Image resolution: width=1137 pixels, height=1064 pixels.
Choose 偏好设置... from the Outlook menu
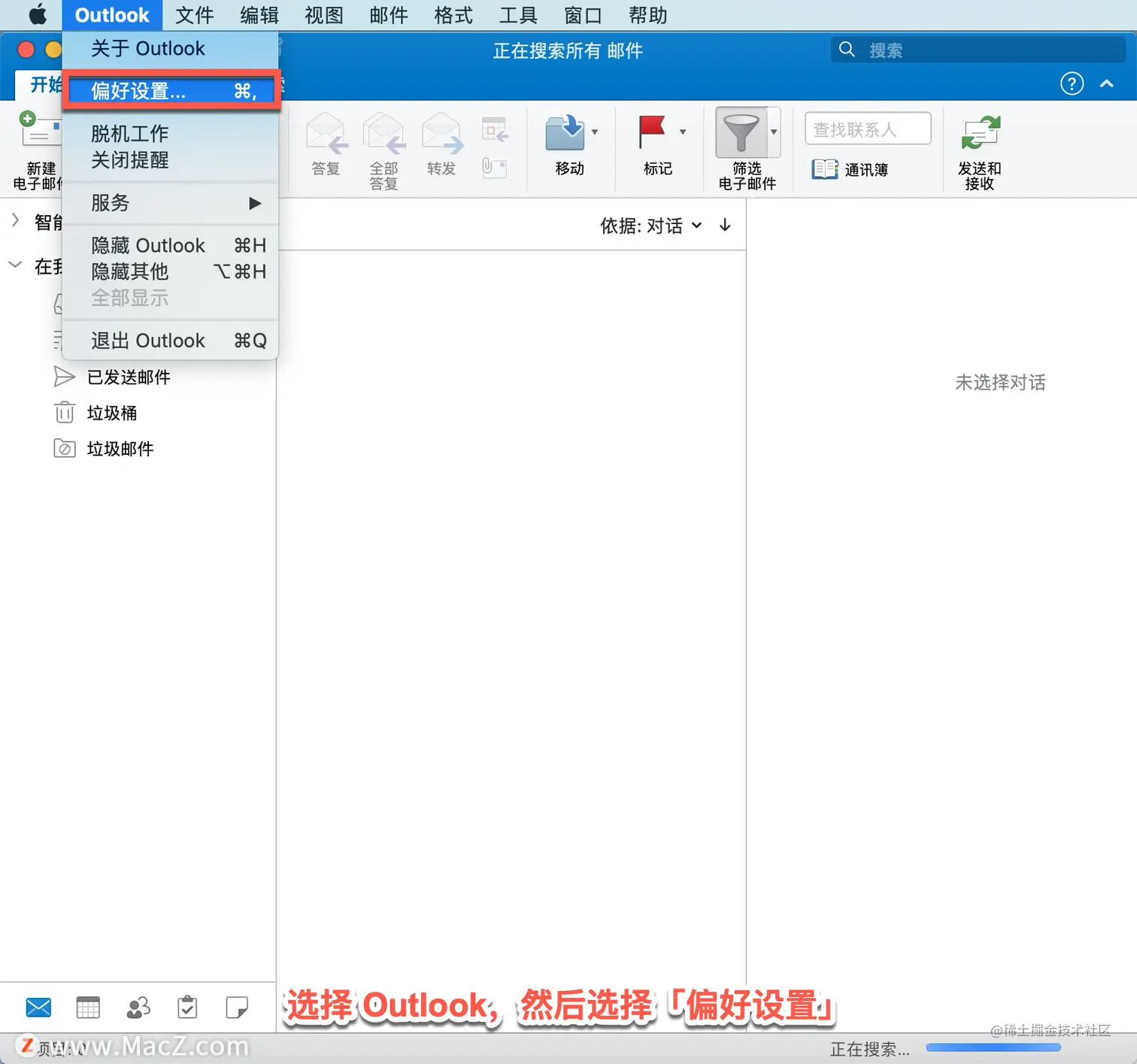(x=171, y=91)
